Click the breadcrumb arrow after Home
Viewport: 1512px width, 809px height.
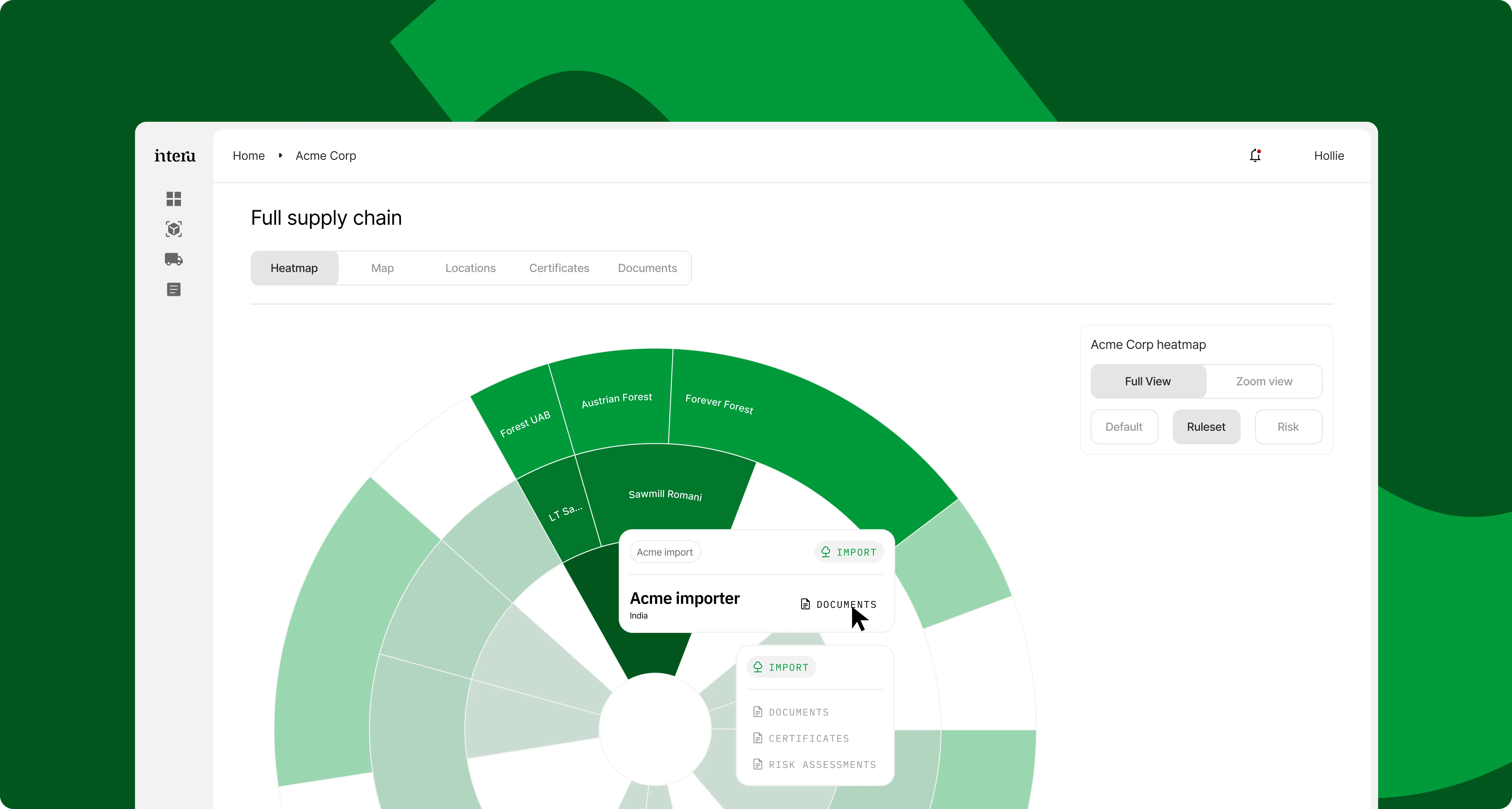click(281, 156)
